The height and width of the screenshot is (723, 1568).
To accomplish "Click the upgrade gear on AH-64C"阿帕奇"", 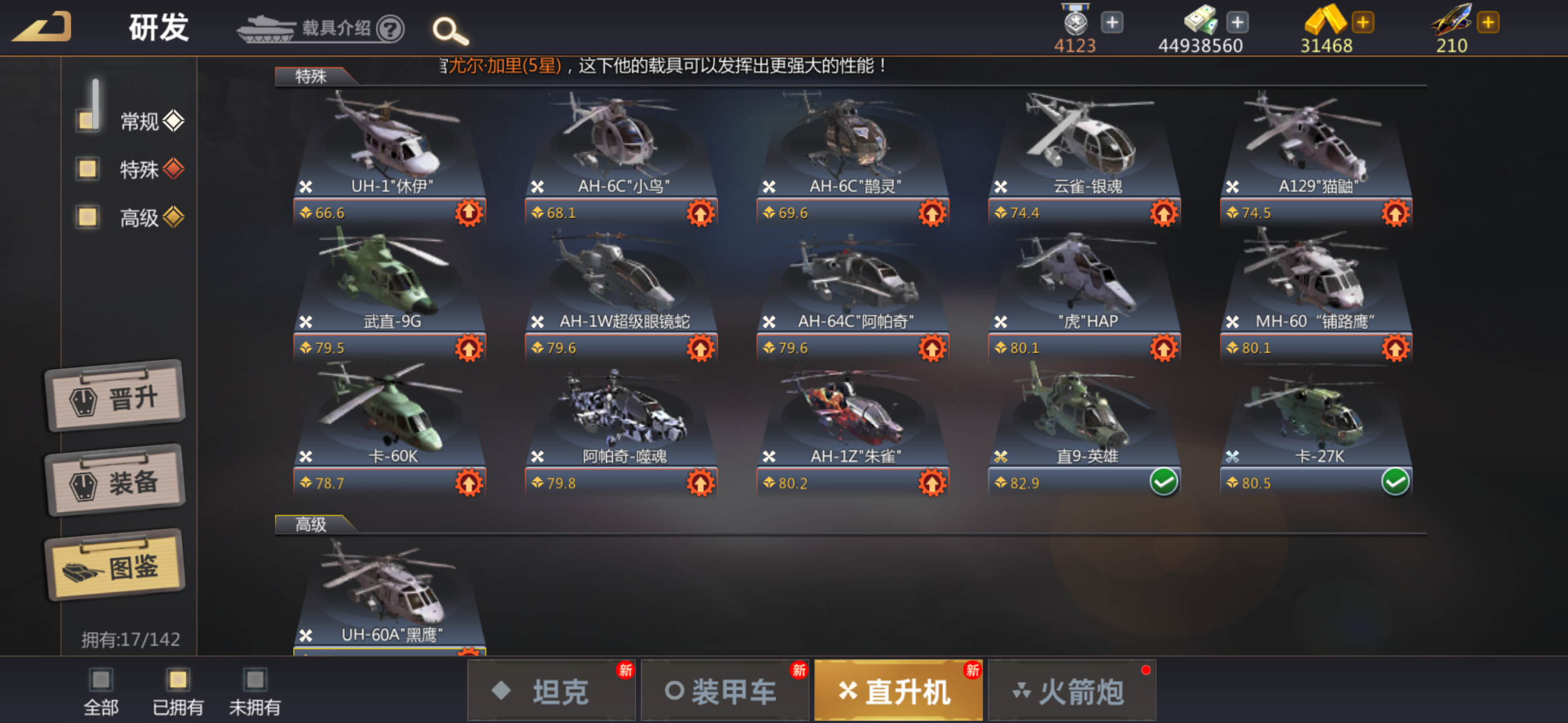I will point(932,348).
